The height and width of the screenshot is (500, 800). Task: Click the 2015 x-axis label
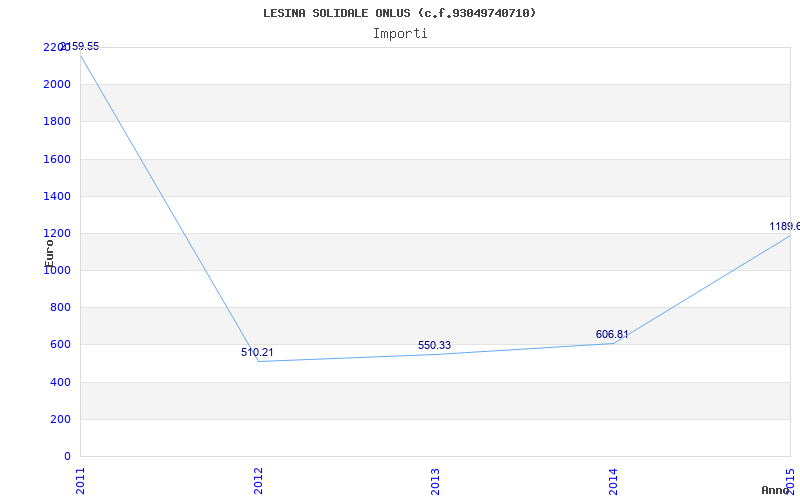(790, 481)
